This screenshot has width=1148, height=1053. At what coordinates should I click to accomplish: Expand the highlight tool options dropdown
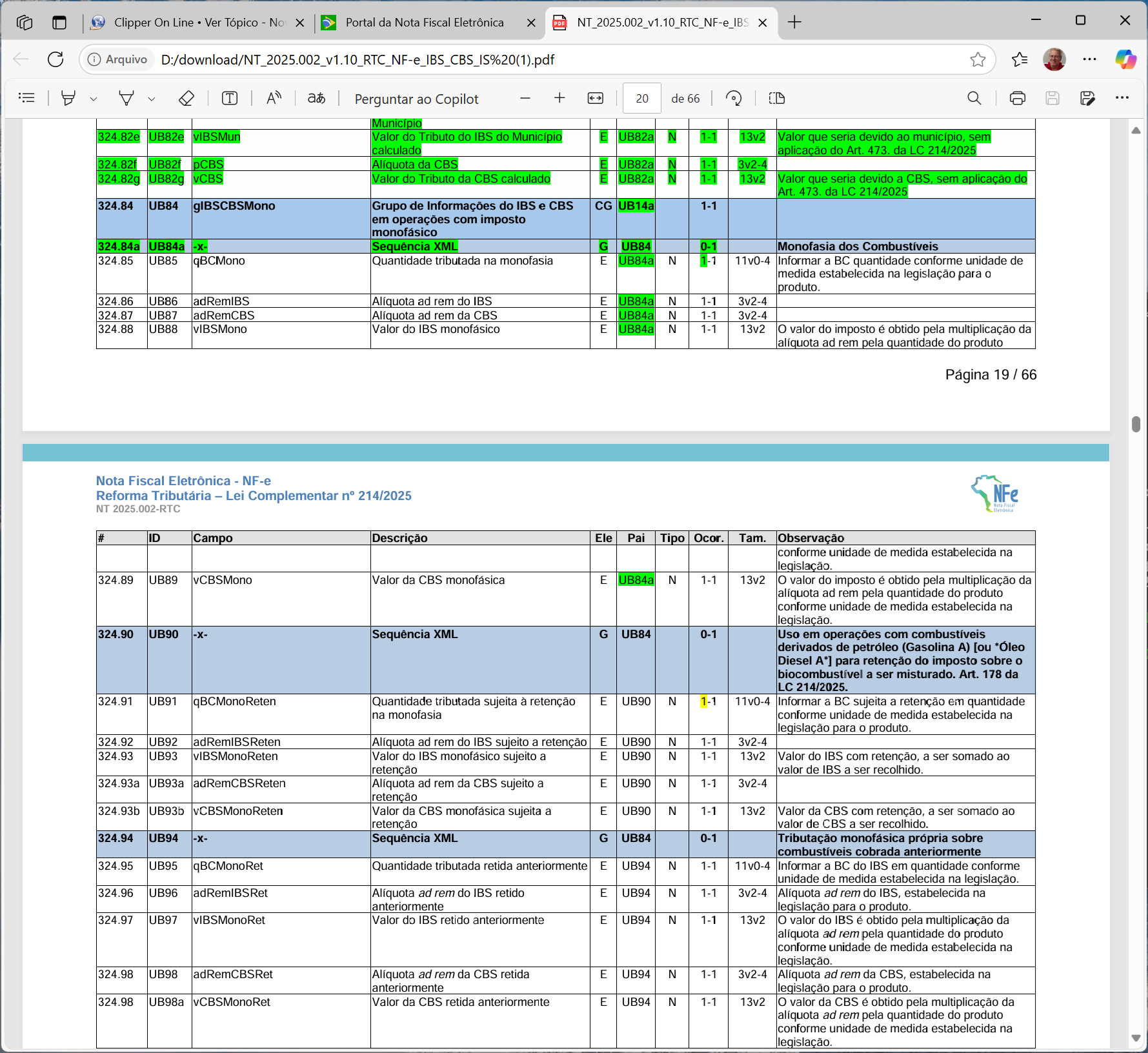click(x=94, y=99)
